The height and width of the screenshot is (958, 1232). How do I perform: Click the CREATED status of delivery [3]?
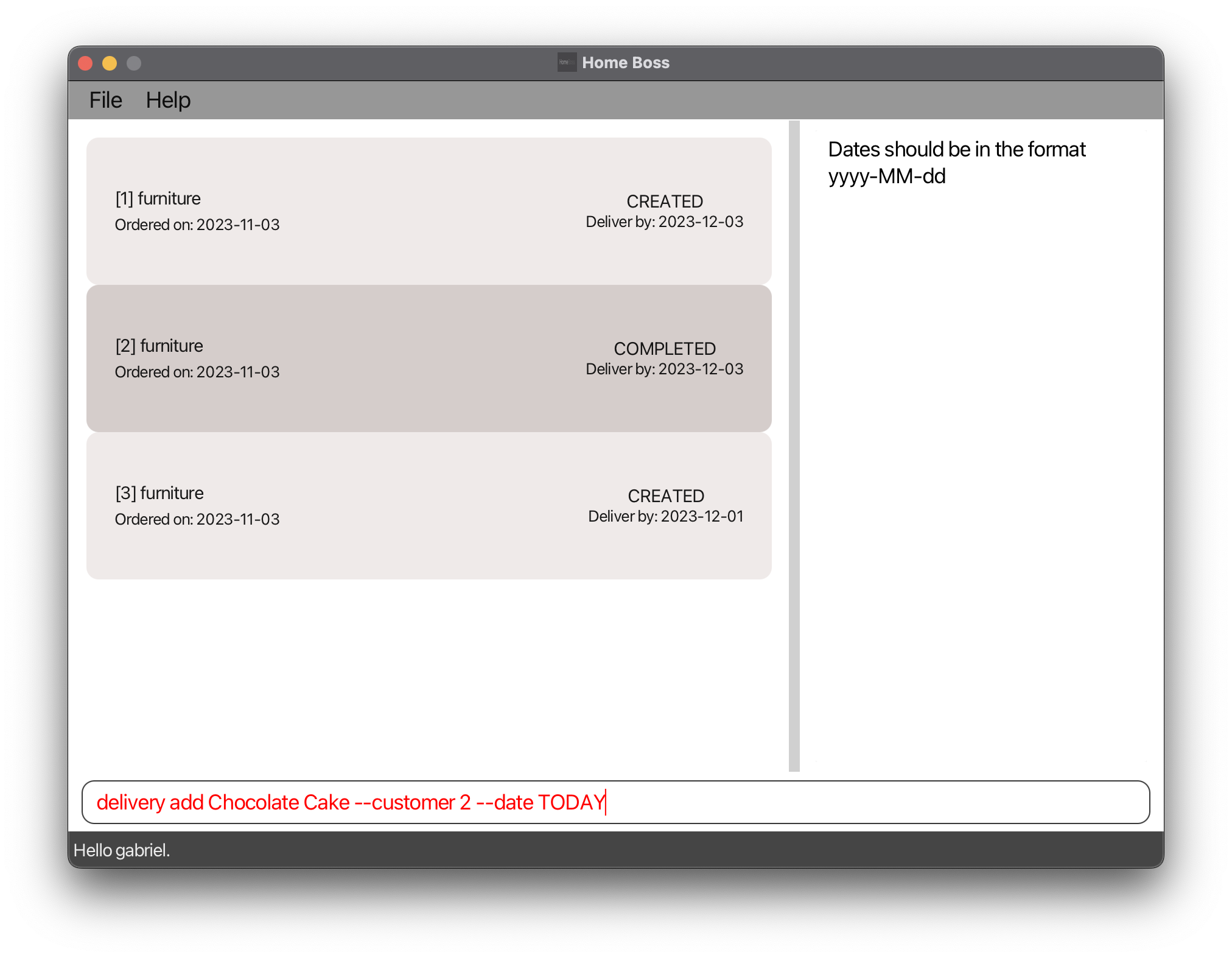tap(666, 496)
